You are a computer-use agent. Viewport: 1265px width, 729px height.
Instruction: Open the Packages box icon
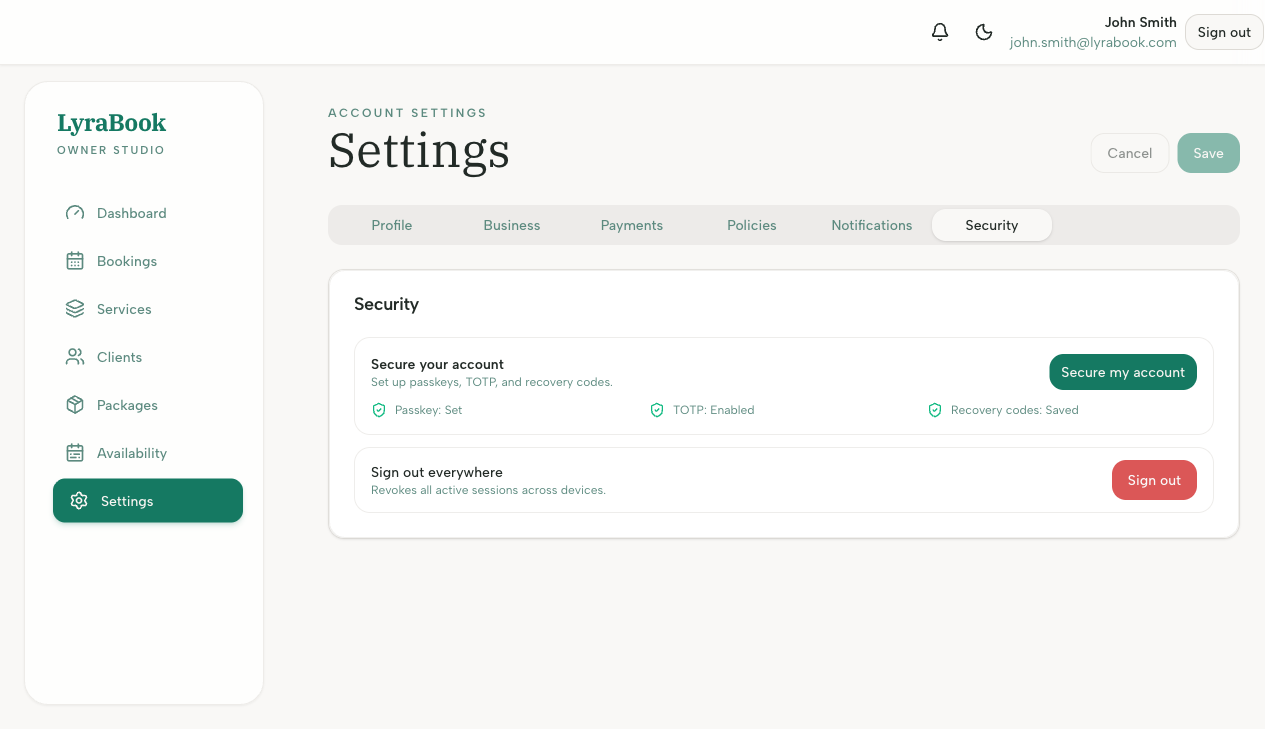tap(74, 404)
